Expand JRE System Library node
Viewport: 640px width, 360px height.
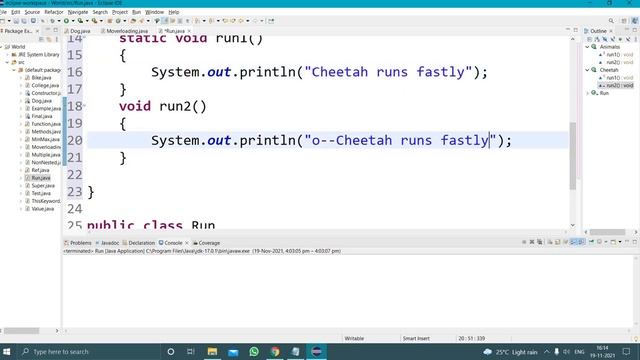coord(7,55)
